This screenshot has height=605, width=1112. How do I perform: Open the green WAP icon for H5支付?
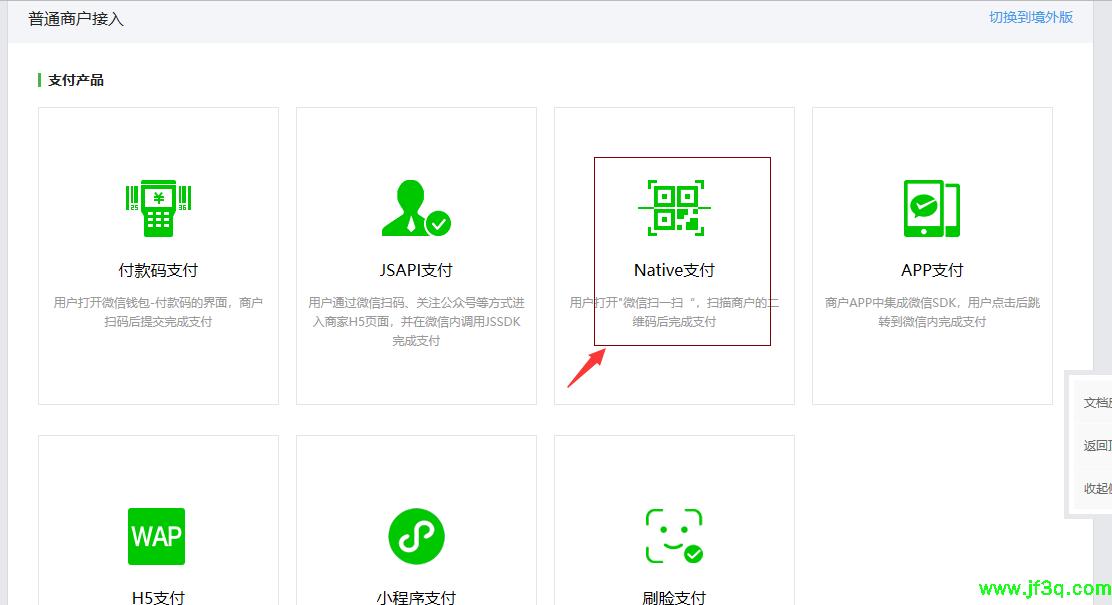pos(157,536)
